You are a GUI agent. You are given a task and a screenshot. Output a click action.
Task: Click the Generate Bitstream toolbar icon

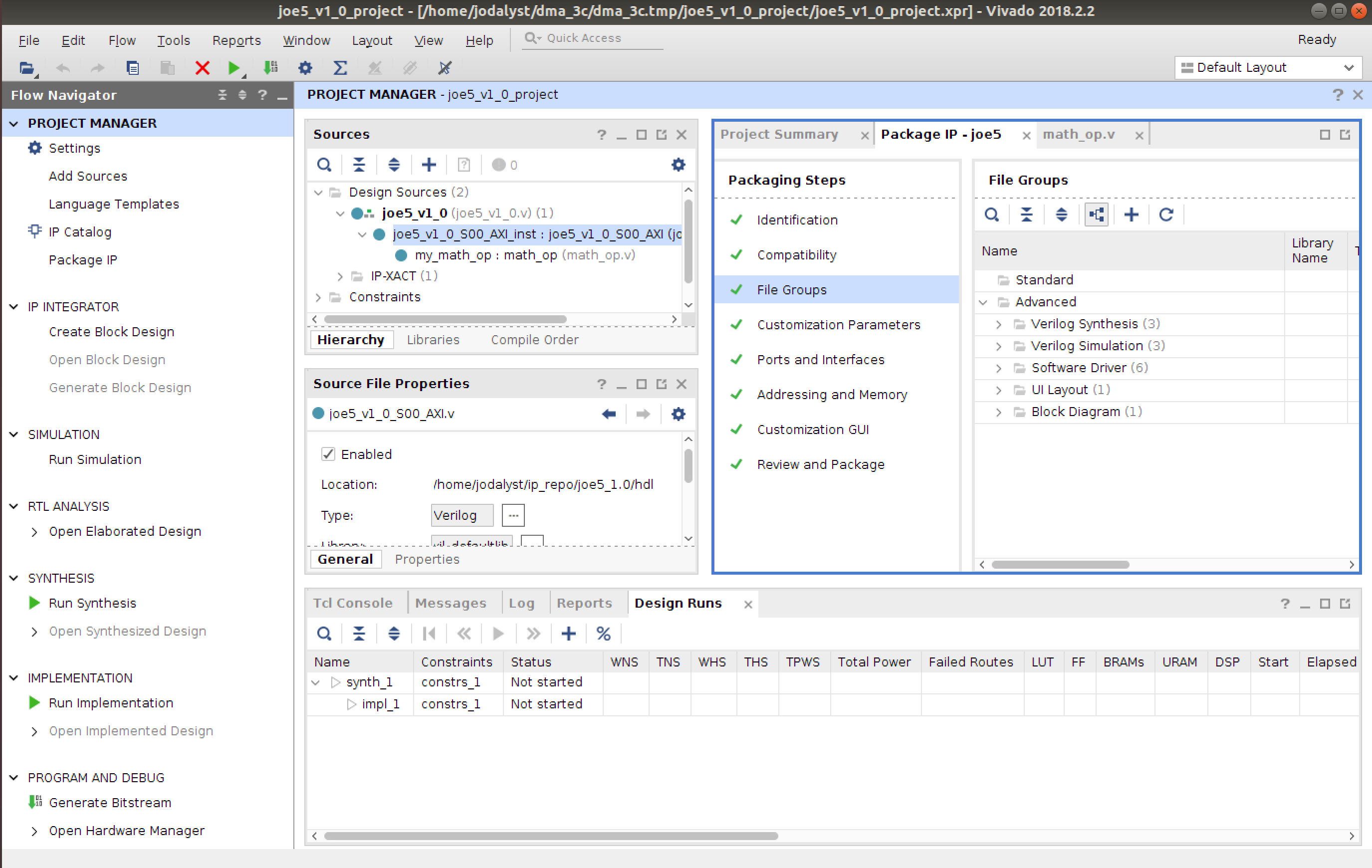click(x=270, y=68)
